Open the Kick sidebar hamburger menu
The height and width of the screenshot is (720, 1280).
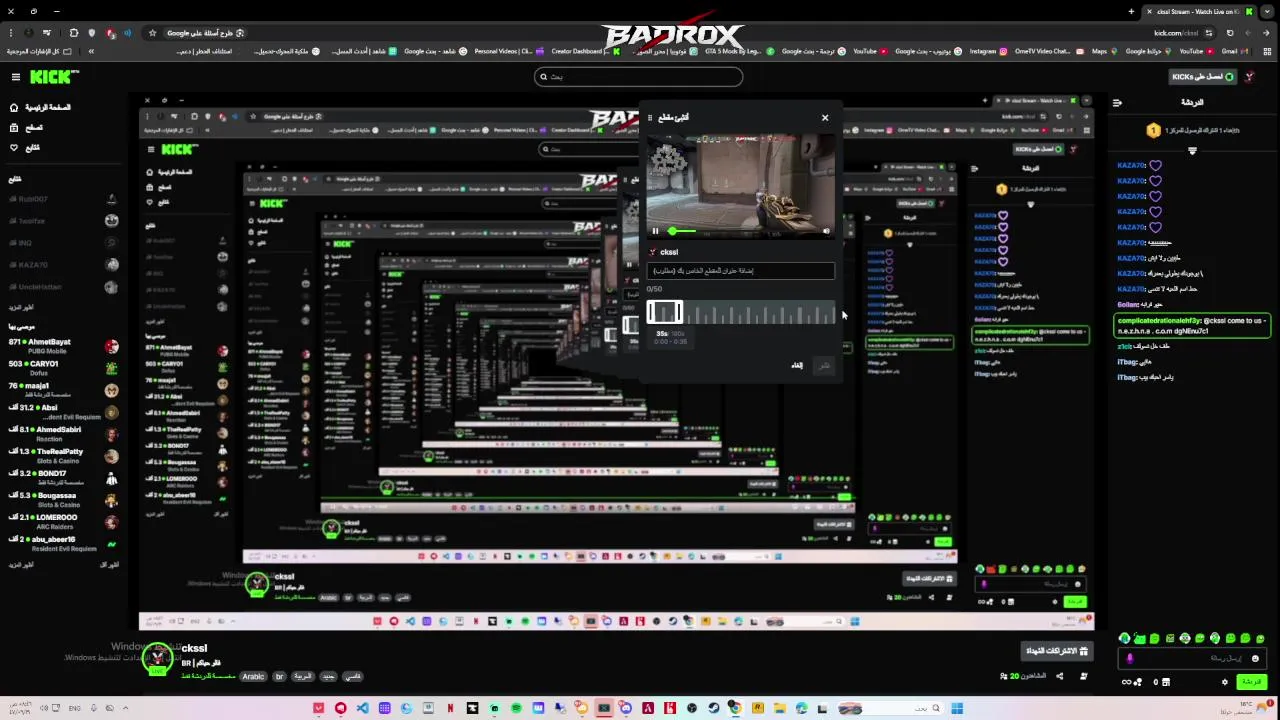click(x=15, y=77)
